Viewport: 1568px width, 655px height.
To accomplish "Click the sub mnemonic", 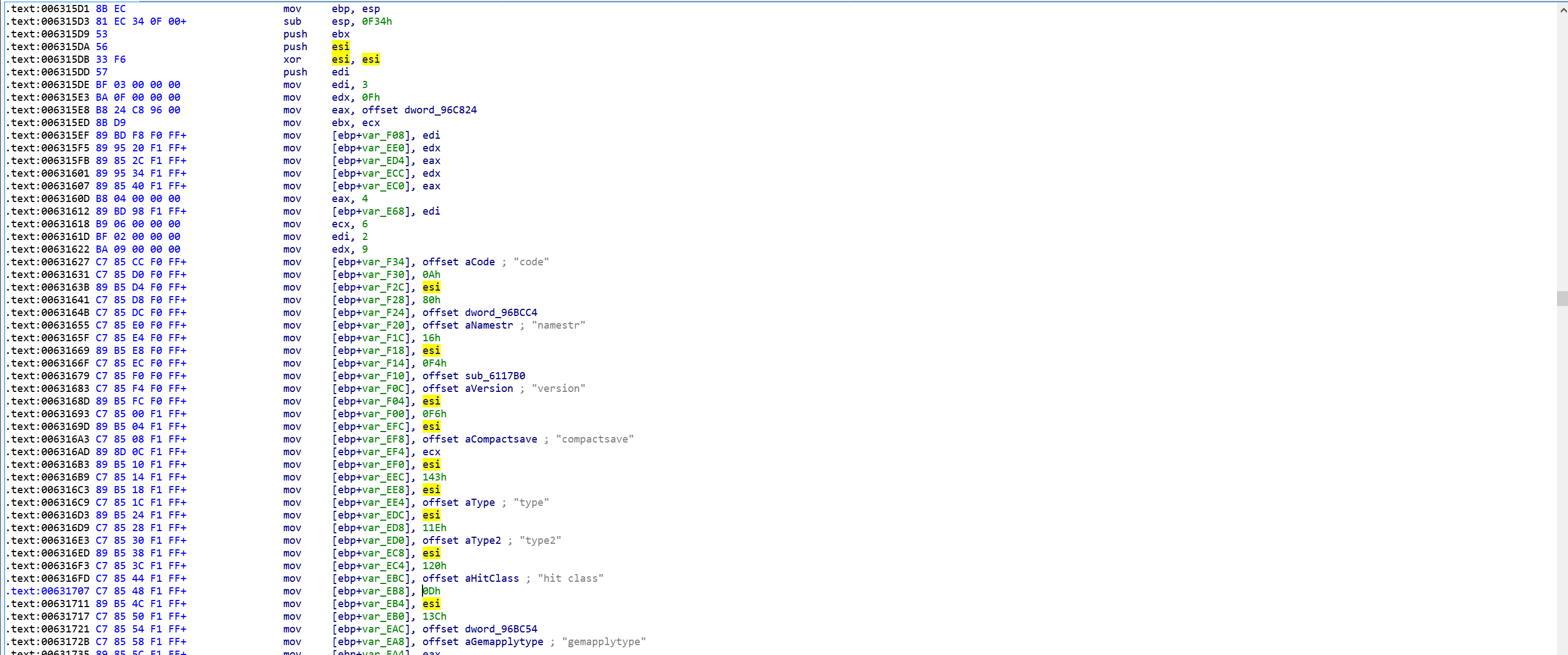I will 292,21.
